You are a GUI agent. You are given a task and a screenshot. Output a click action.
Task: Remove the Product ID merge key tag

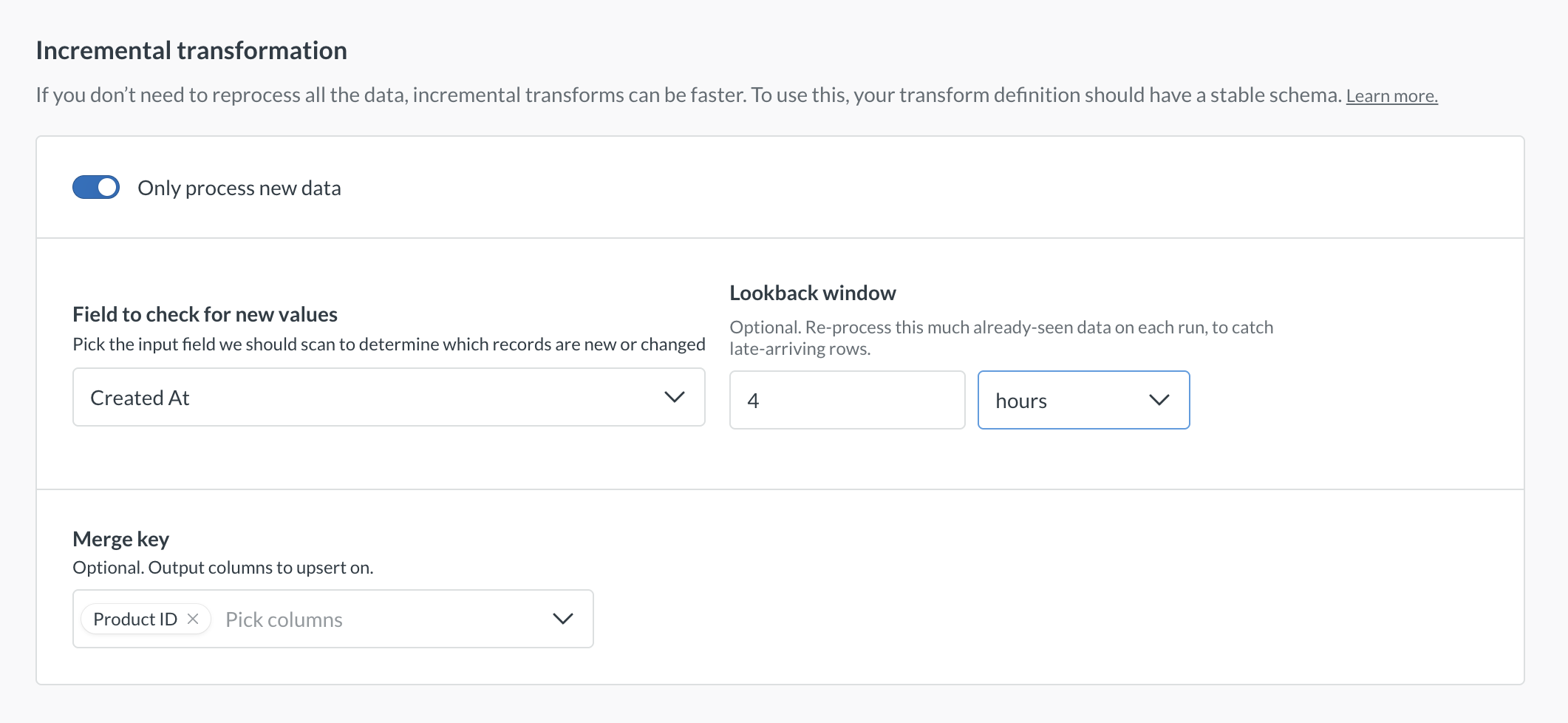tap(193, 619)
